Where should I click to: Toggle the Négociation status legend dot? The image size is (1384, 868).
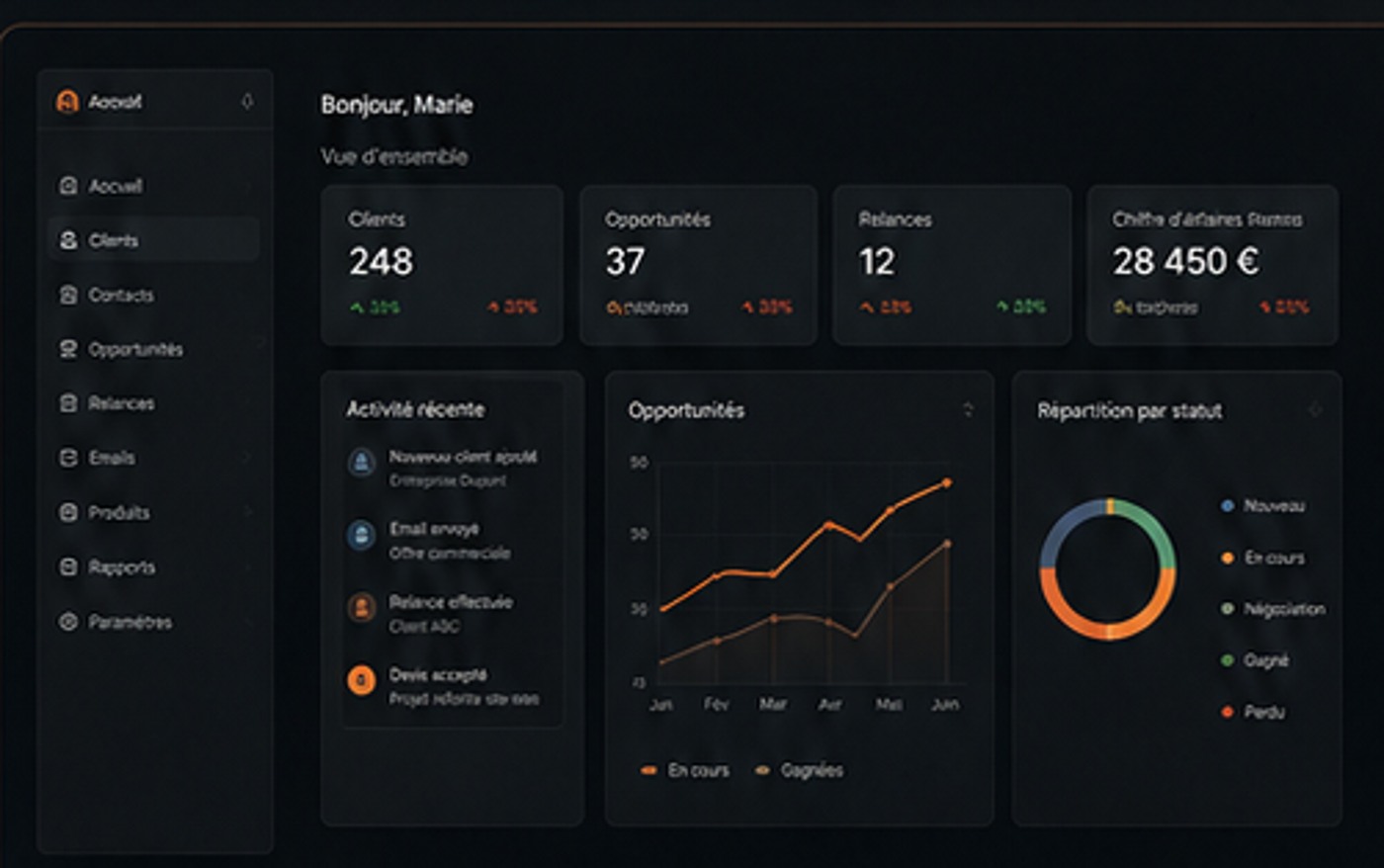[1228, 609]
